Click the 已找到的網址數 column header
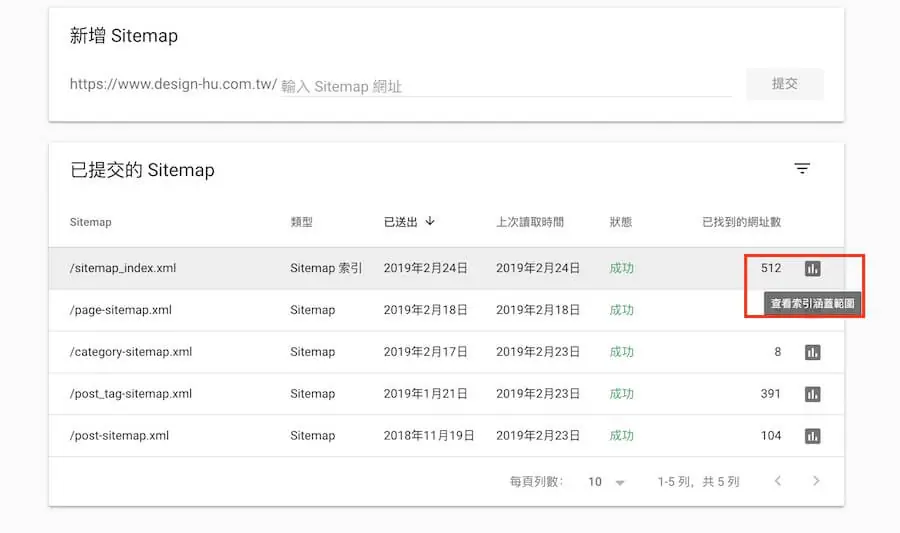This screenshot has height=533, width=900. point(742,222)
